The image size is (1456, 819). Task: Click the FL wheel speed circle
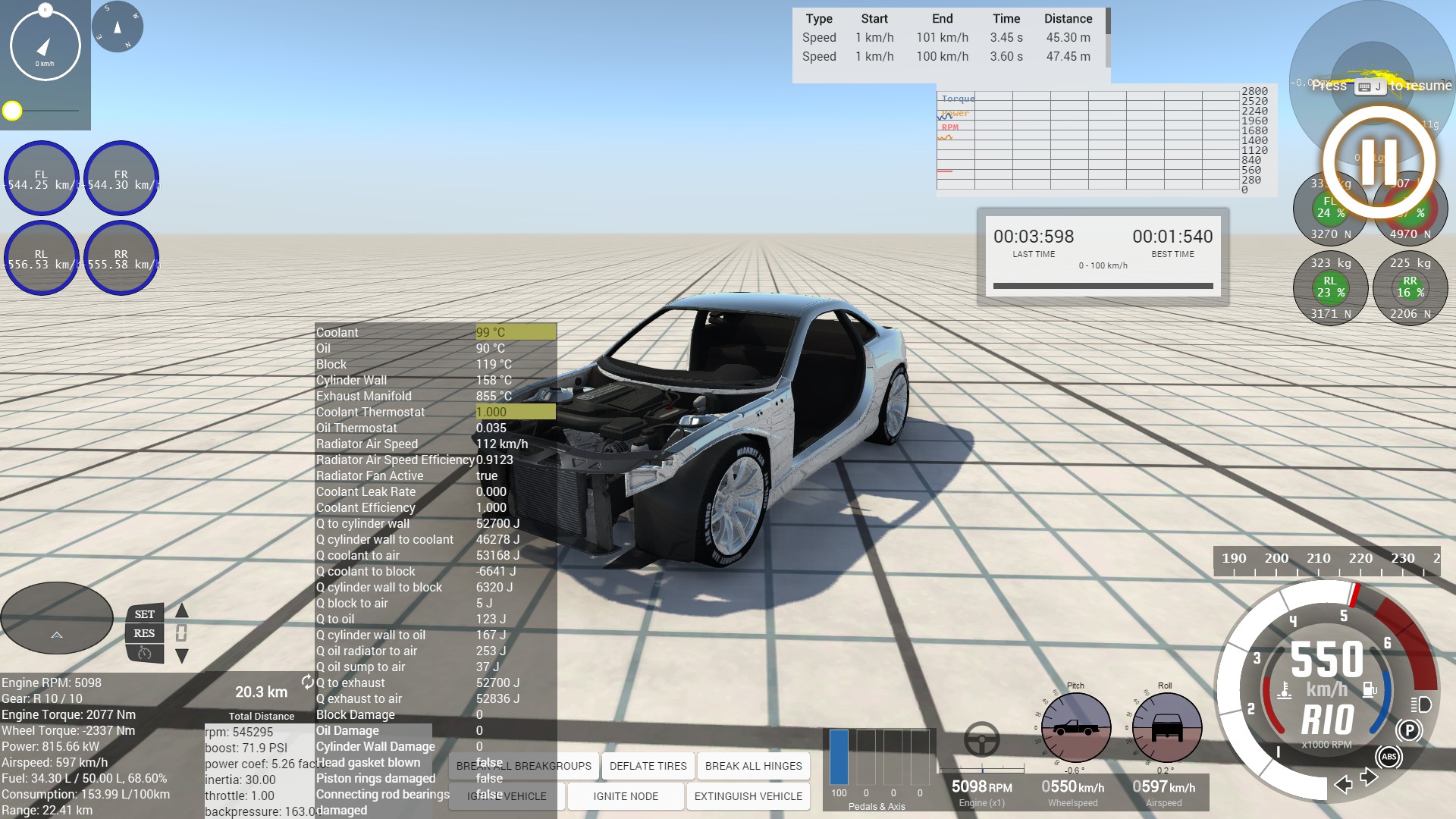(x=42, y=178)
